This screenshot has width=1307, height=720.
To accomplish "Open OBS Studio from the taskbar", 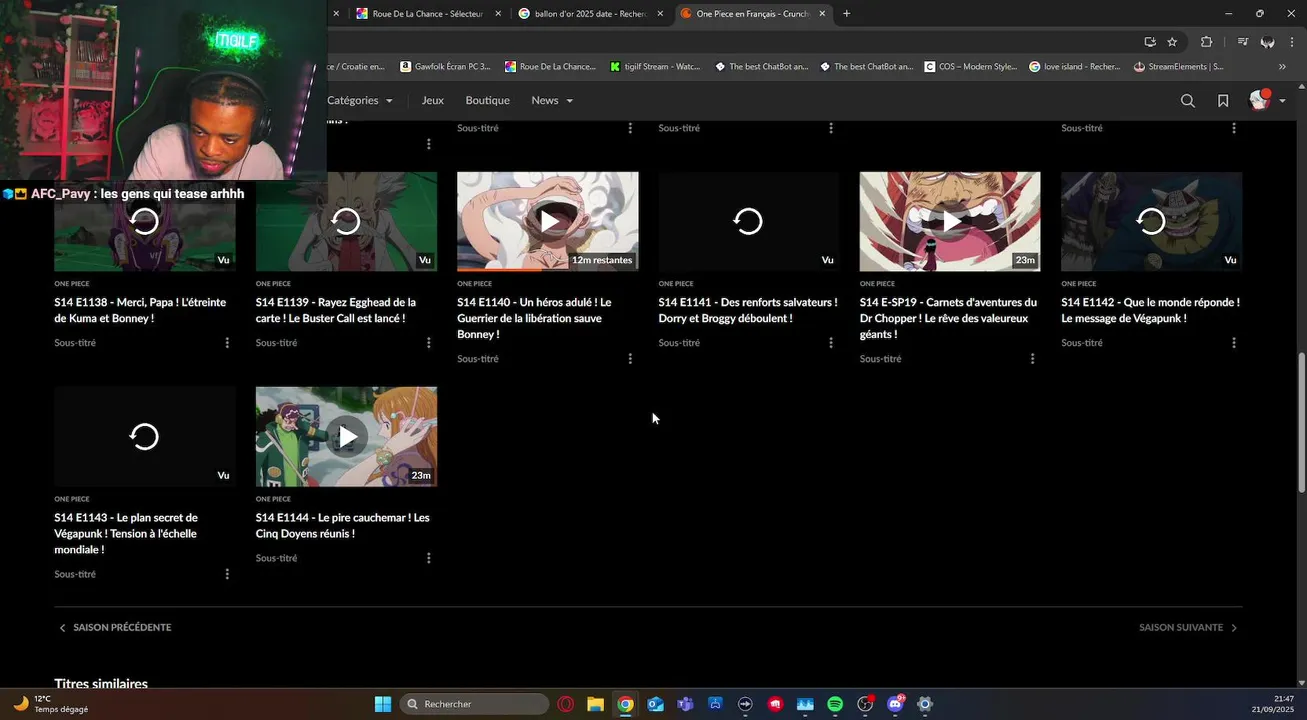I will pos(865,704).
